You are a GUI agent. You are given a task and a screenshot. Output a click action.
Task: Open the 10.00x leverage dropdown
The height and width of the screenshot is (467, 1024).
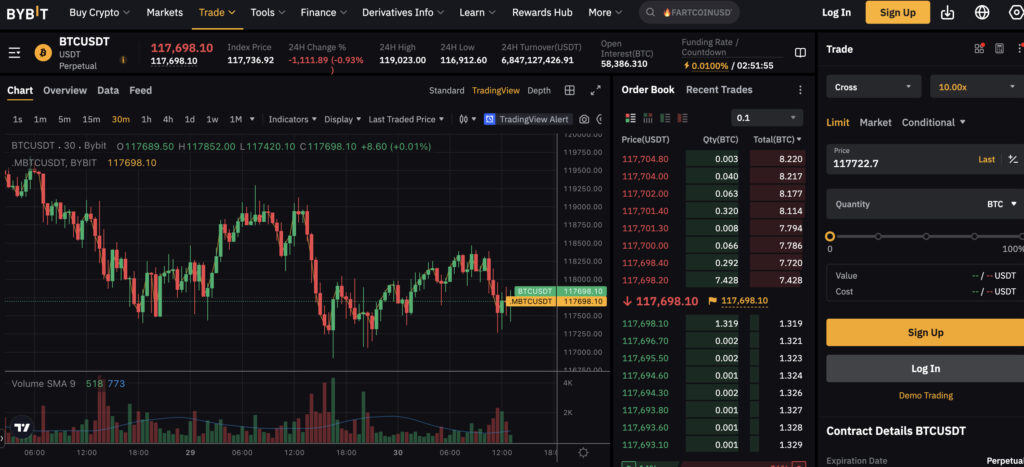(977, 87)
